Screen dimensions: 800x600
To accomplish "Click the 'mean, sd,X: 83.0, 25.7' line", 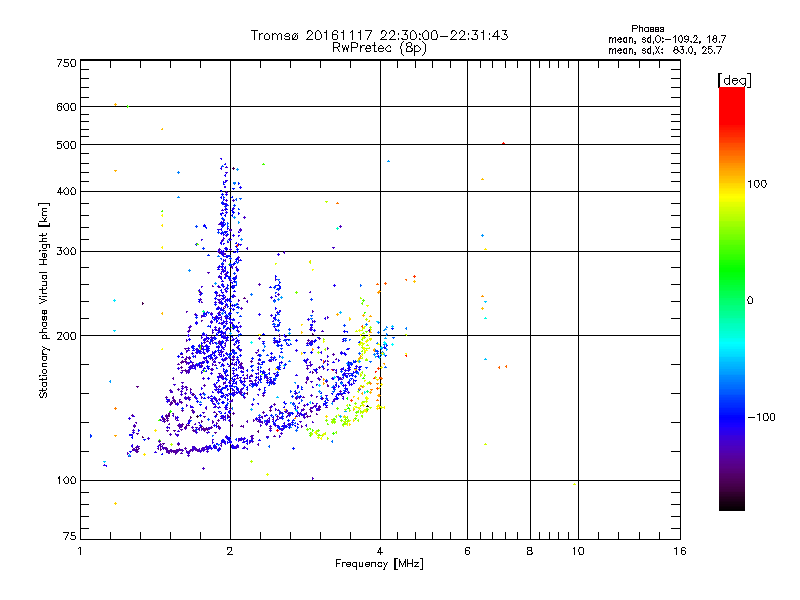I will point(665,50).
